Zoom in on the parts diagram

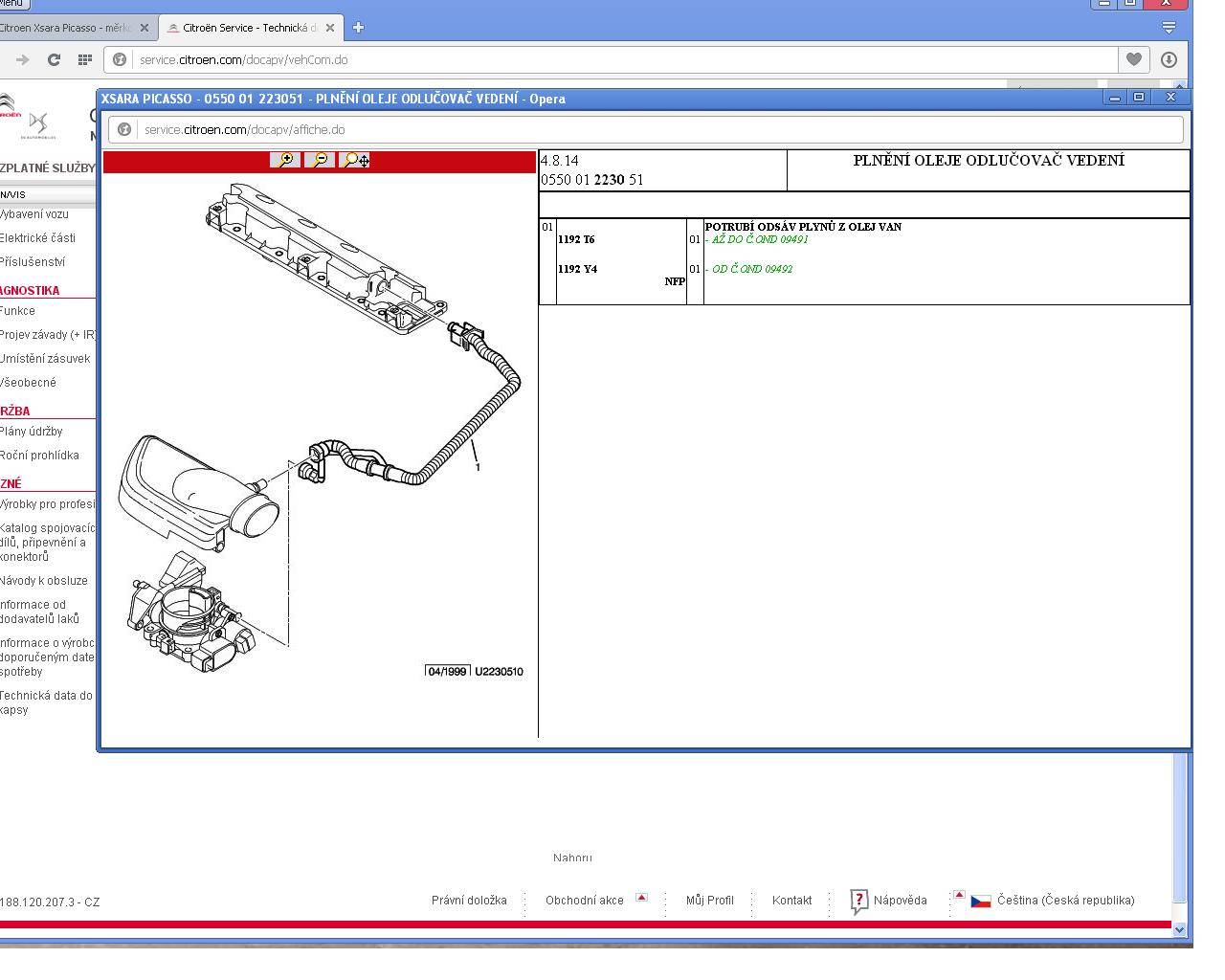(x=285, y=160)
